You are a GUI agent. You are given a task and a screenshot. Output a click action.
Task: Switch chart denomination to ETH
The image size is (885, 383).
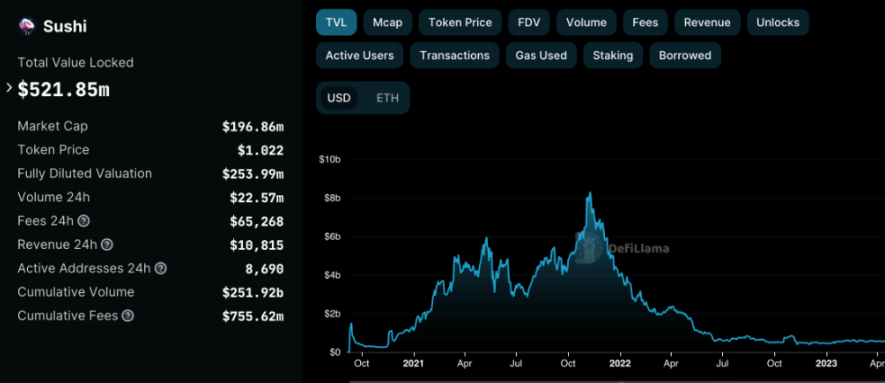coord(387,98)
